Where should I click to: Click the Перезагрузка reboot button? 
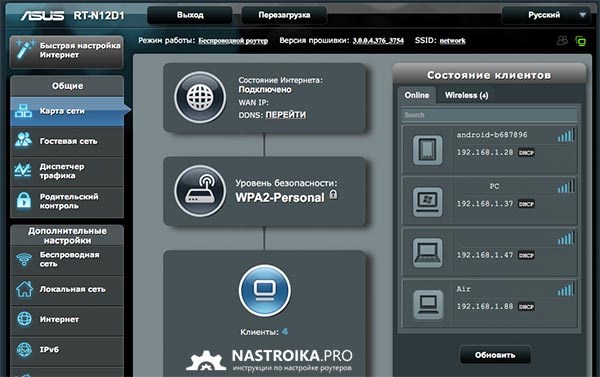pyautogui.click(x=284, y=15)
